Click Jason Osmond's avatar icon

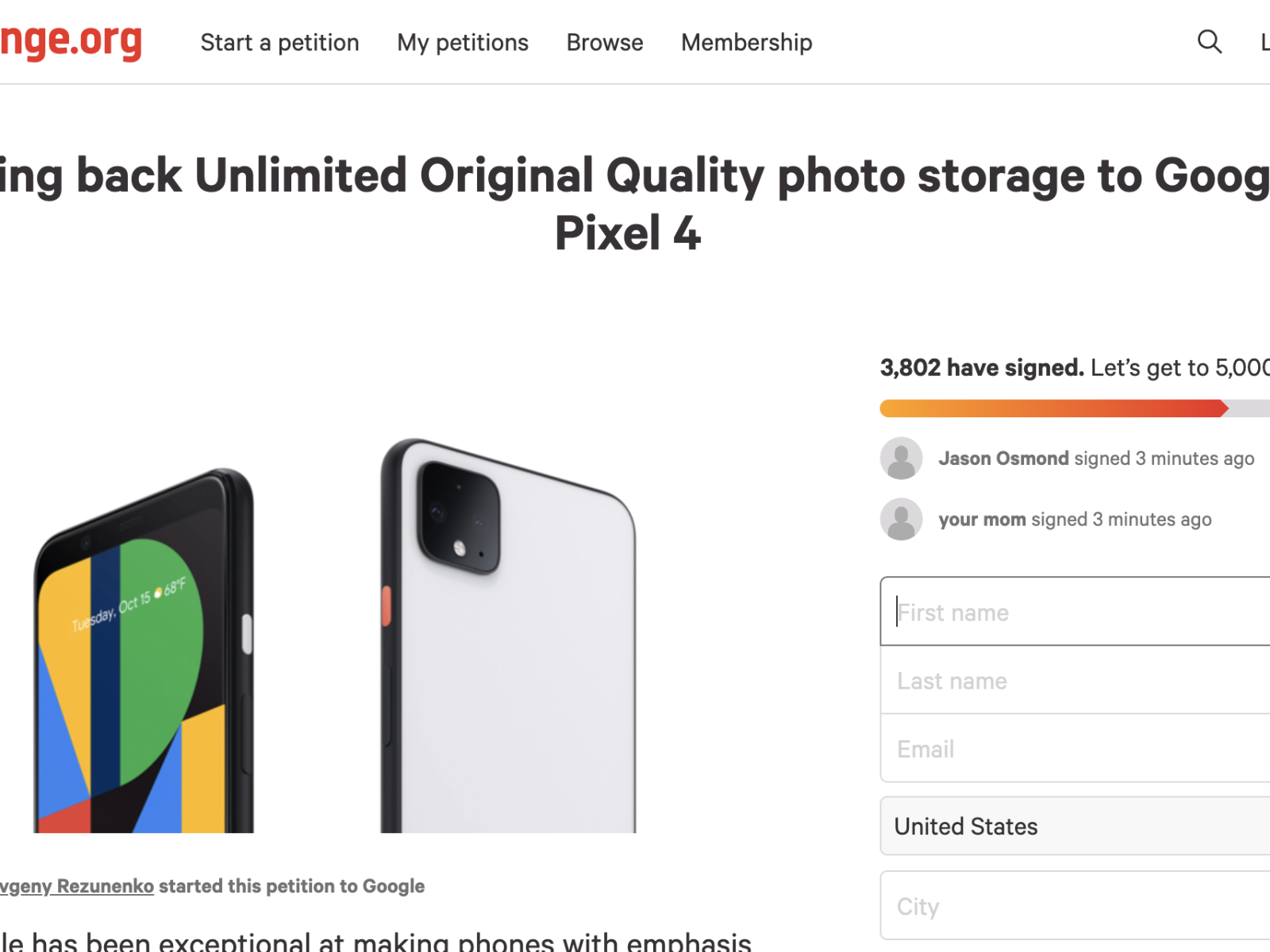901,459
